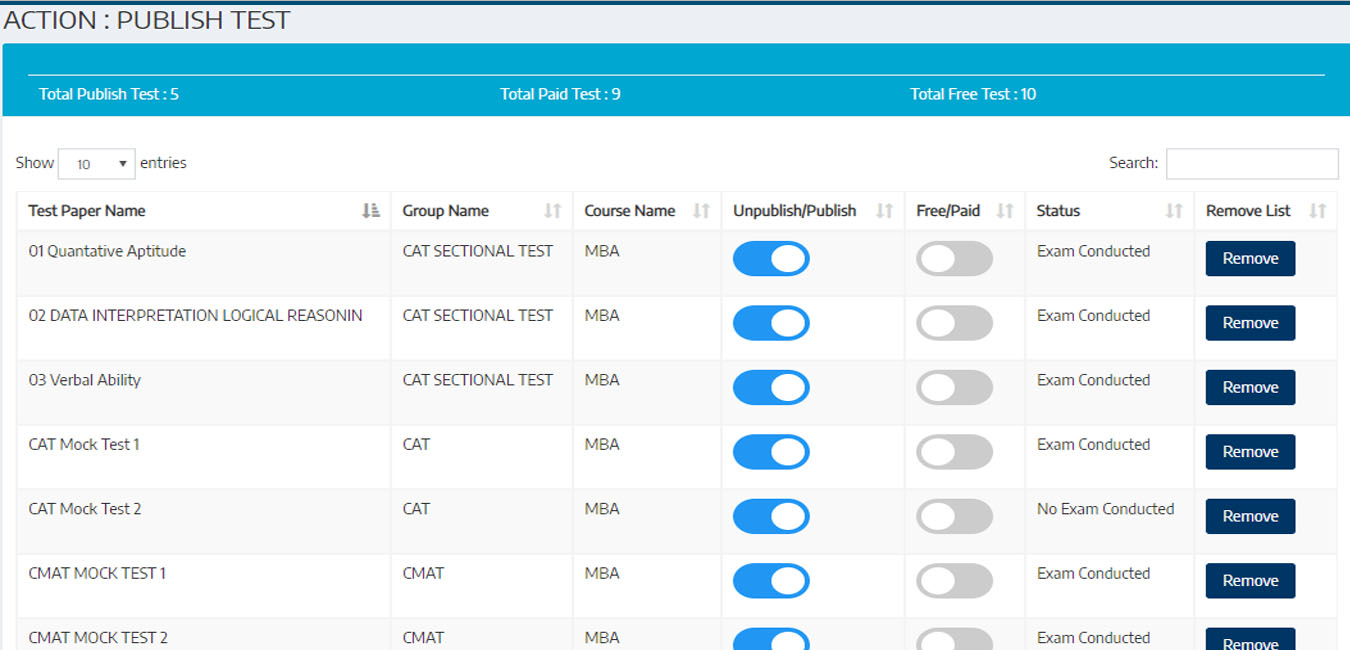Image resolution: width=1350 pixels, height=650 pixels.
Task: Click Remove for CAT Mock Test 2
Action: [1250, 517]
